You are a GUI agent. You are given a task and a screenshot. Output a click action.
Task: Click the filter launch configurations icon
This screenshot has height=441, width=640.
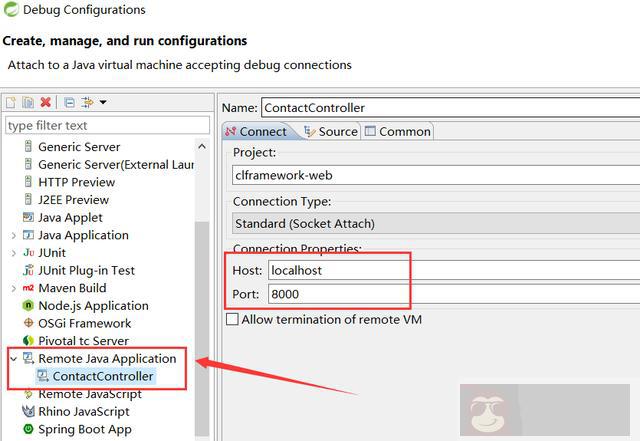pyautogui.click(x=87, y=102)
